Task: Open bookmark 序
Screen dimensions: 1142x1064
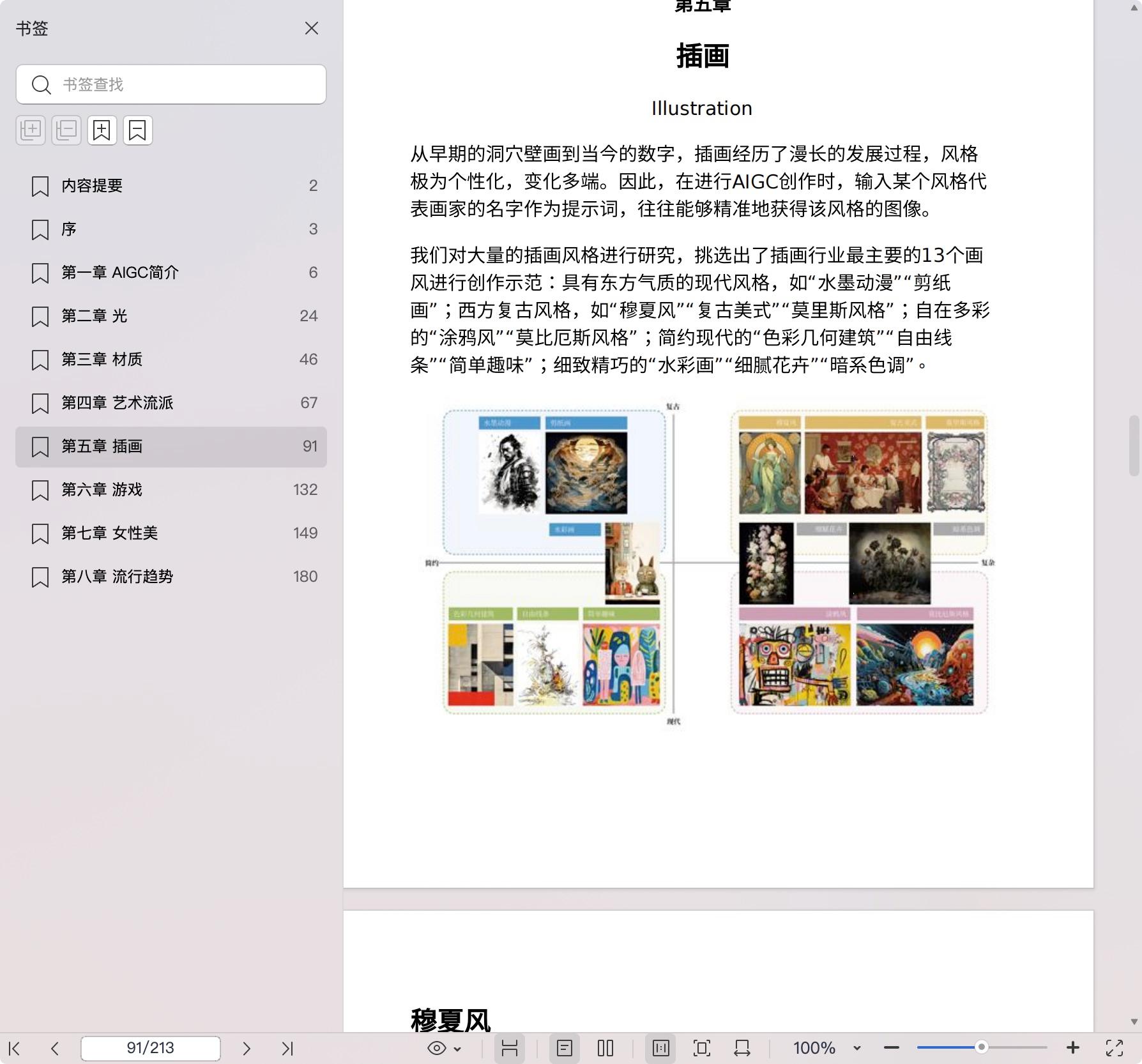Action: (171, 229)
